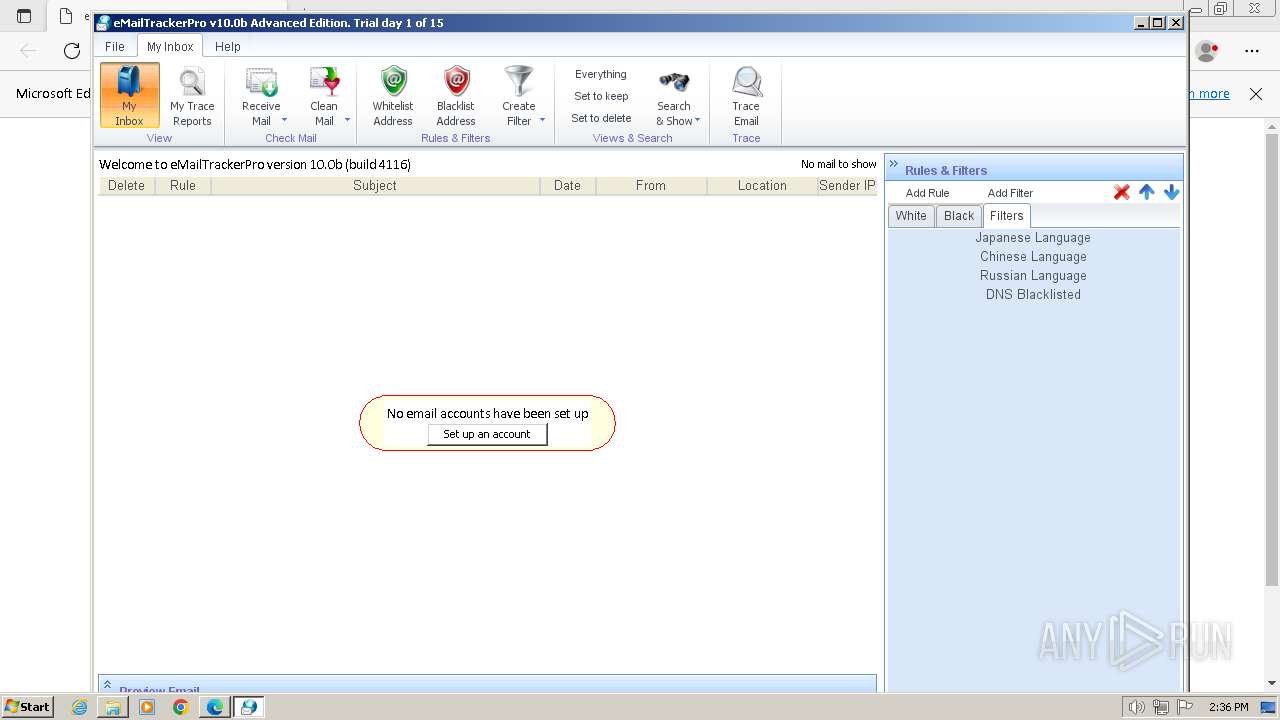Select the Filters tab

pos(1007,216)
